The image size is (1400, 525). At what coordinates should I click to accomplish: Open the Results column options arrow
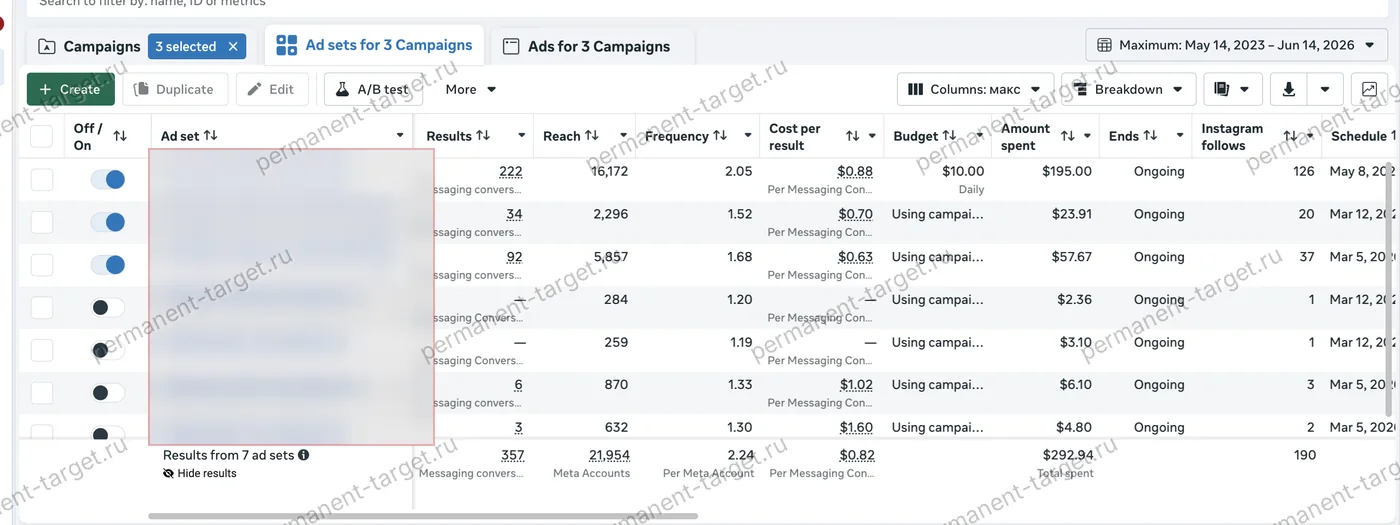pyautogui.click(x=522, y=136)
